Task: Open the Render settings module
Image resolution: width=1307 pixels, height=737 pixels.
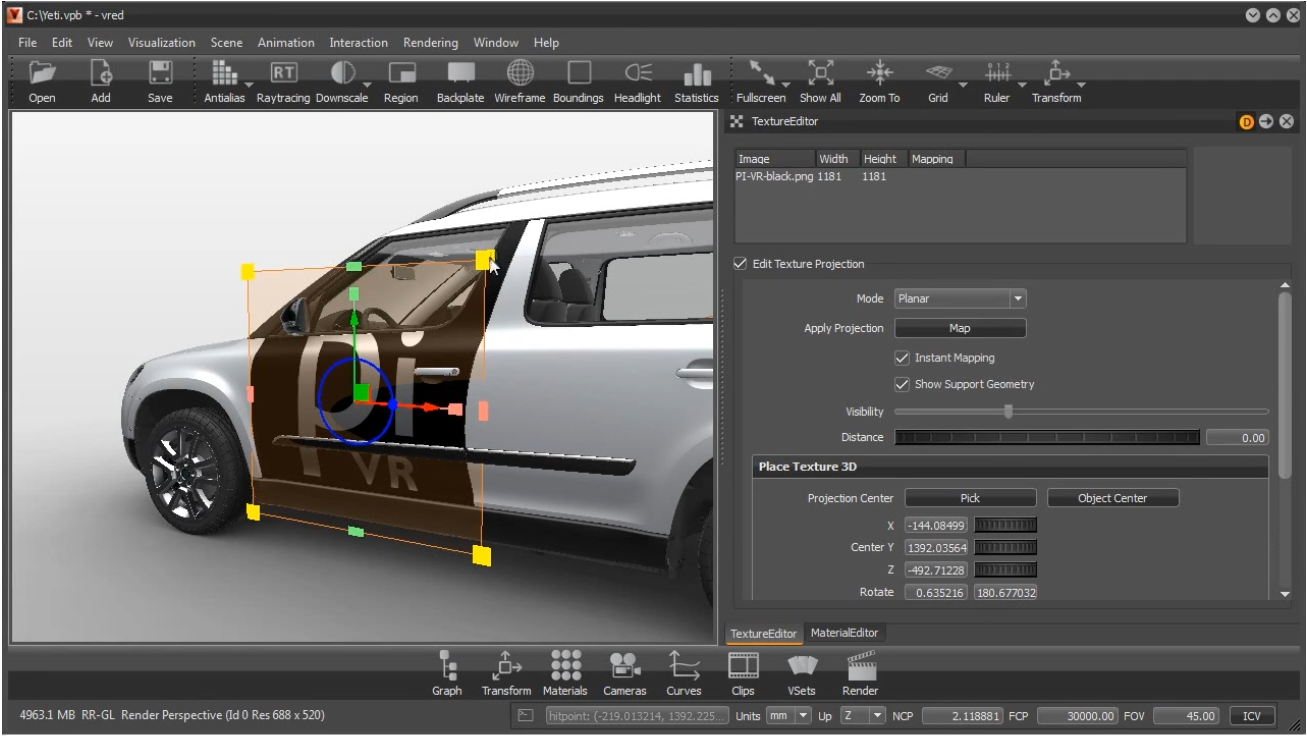Action: pos(860,665)
